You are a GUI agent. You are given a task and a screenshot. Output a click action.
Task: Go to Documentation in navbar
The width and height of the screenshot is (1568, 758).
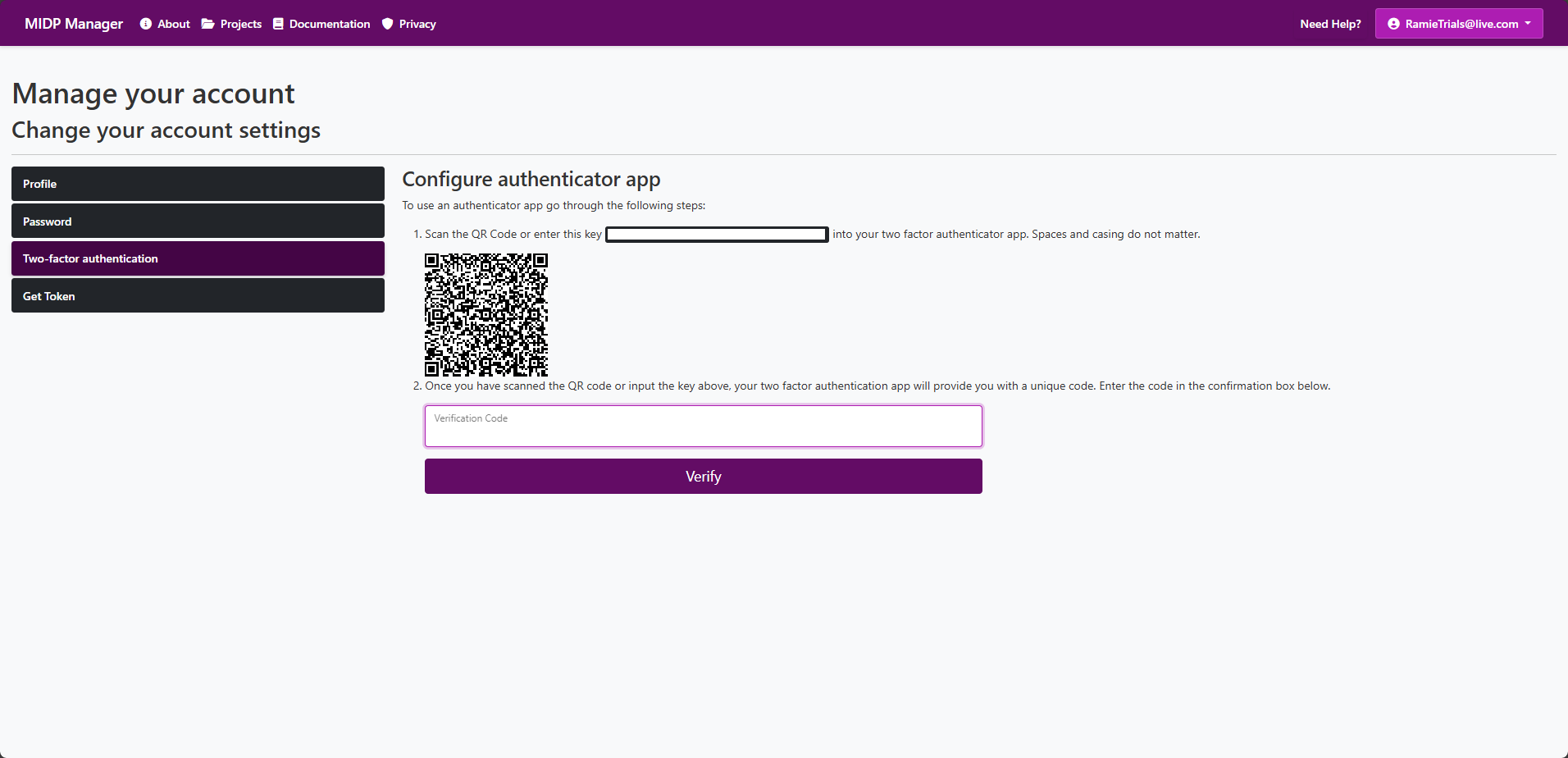(x=330, y=24)
